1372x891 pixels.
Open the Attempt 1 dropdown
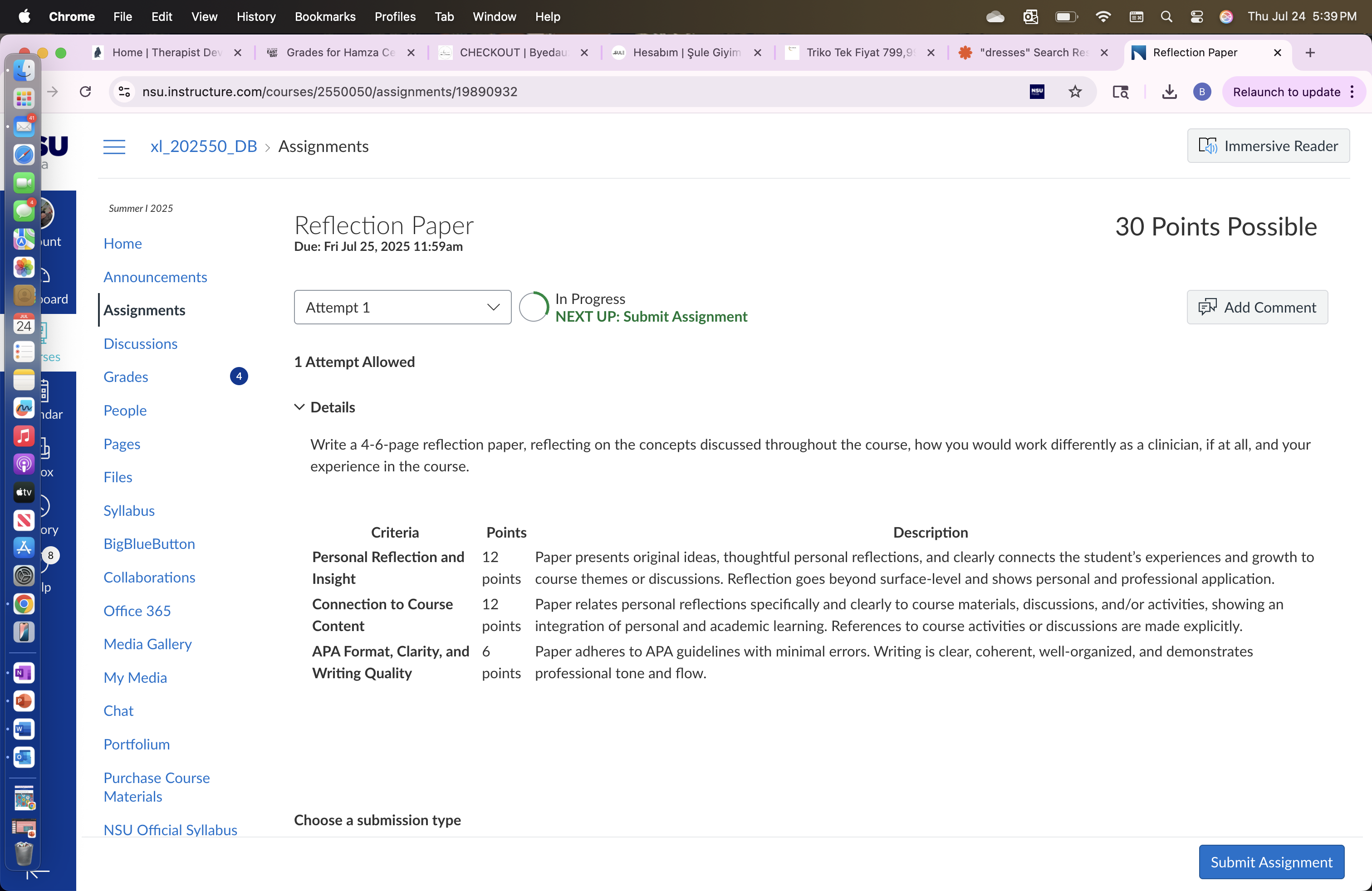[x=402, y=307]
